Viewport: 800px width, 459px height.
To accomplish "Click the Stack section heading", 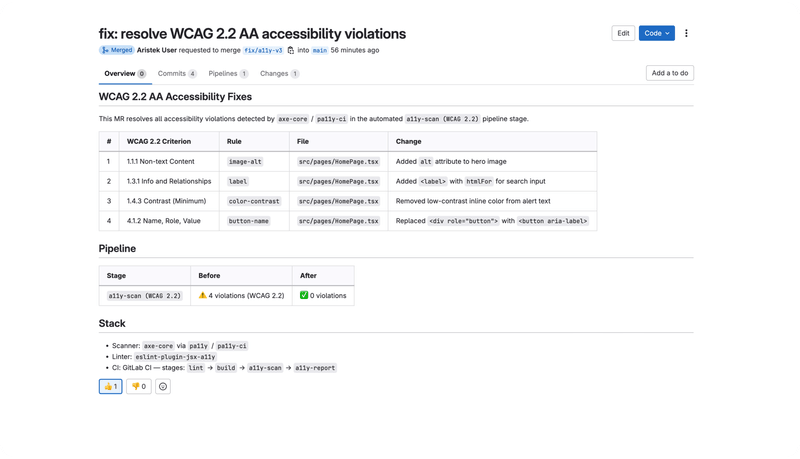I will 112,323.
